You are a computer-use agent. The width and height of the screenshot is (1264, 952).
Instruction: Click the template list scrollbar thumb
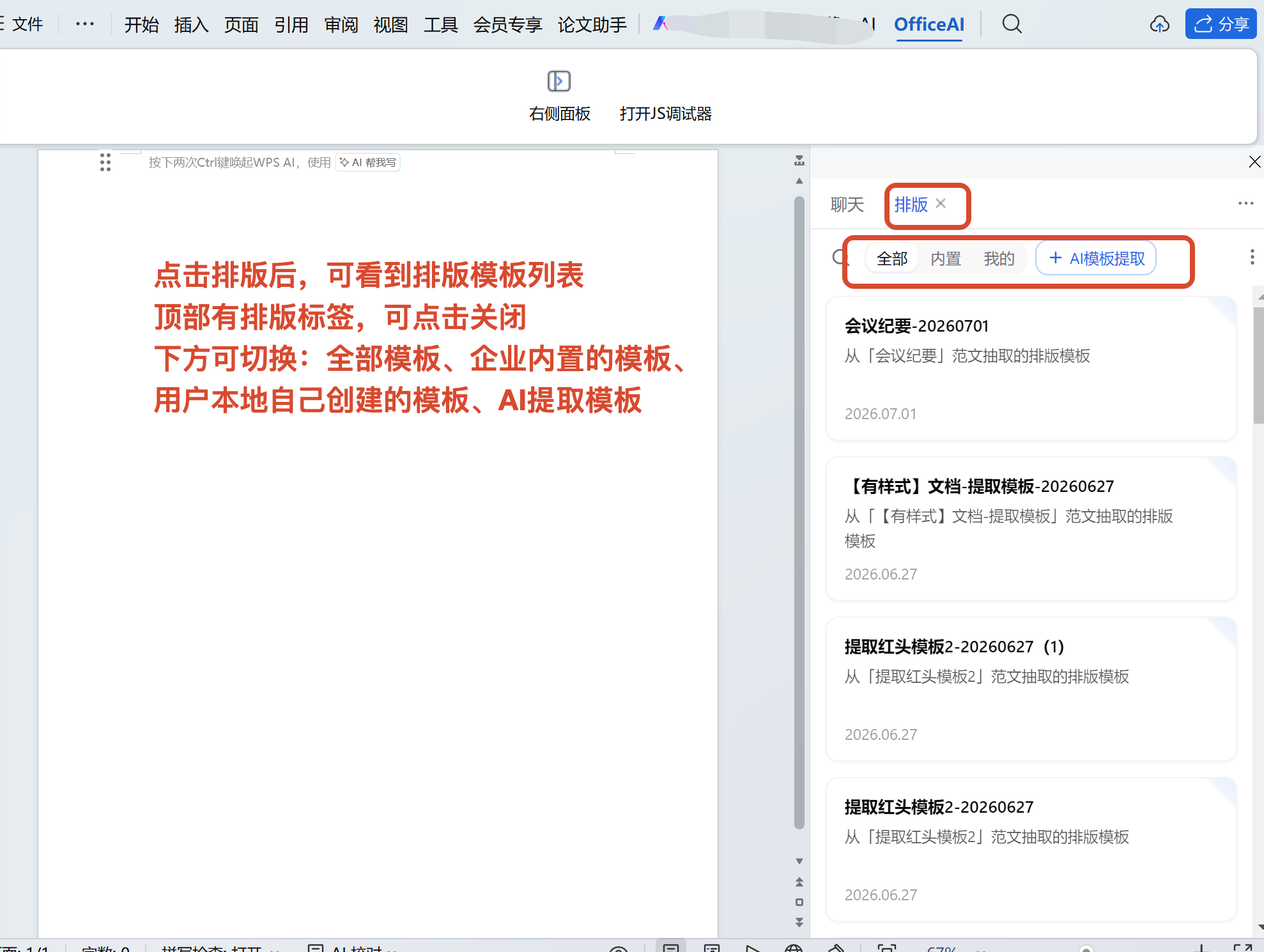pyautogui.click(x=1258, y=365)
